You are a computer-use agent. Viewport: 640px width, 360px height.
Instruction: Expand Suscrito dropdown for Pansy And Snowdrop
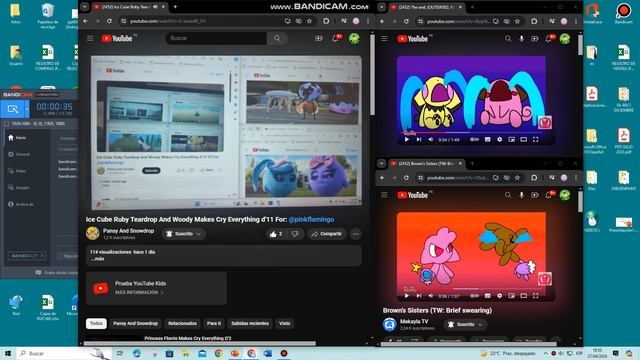199,234
